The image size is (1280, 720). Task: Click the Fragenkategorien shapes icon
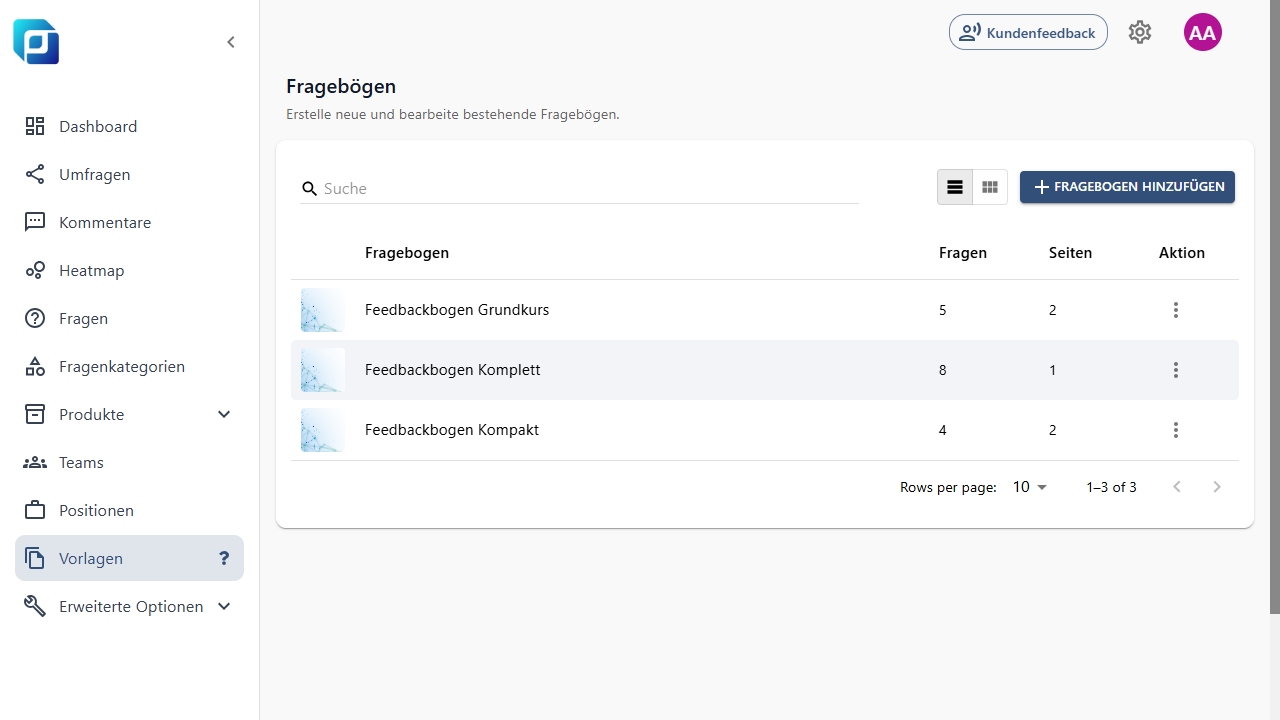pos(35,366)
